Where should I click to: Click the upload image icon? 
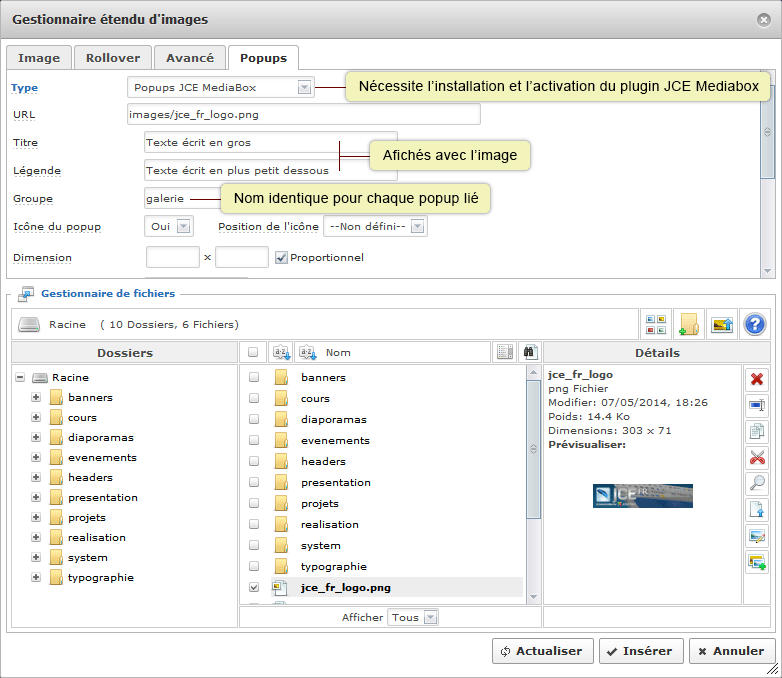[x=721, y=324]
